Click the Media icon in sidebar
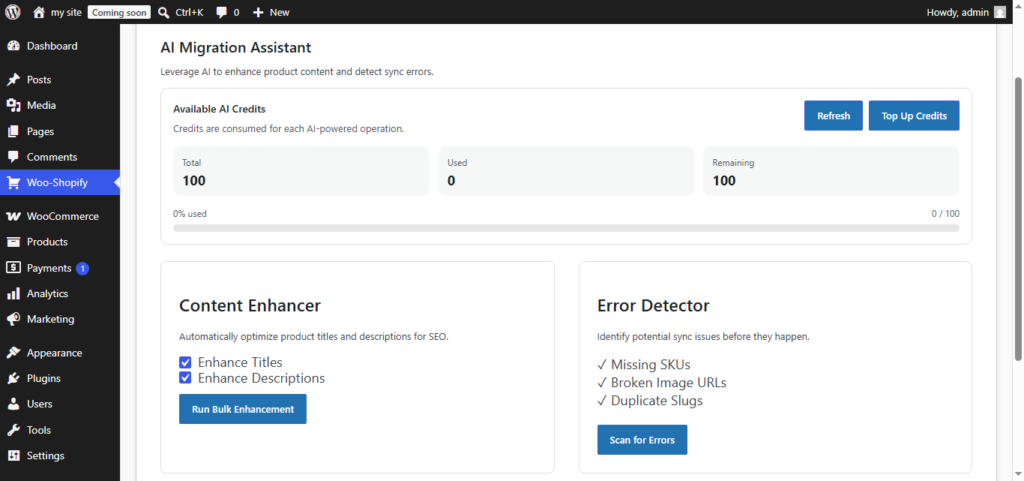The height and width of the screenshot is (481, 1024). pyautogui.click(x=13, y=106)
